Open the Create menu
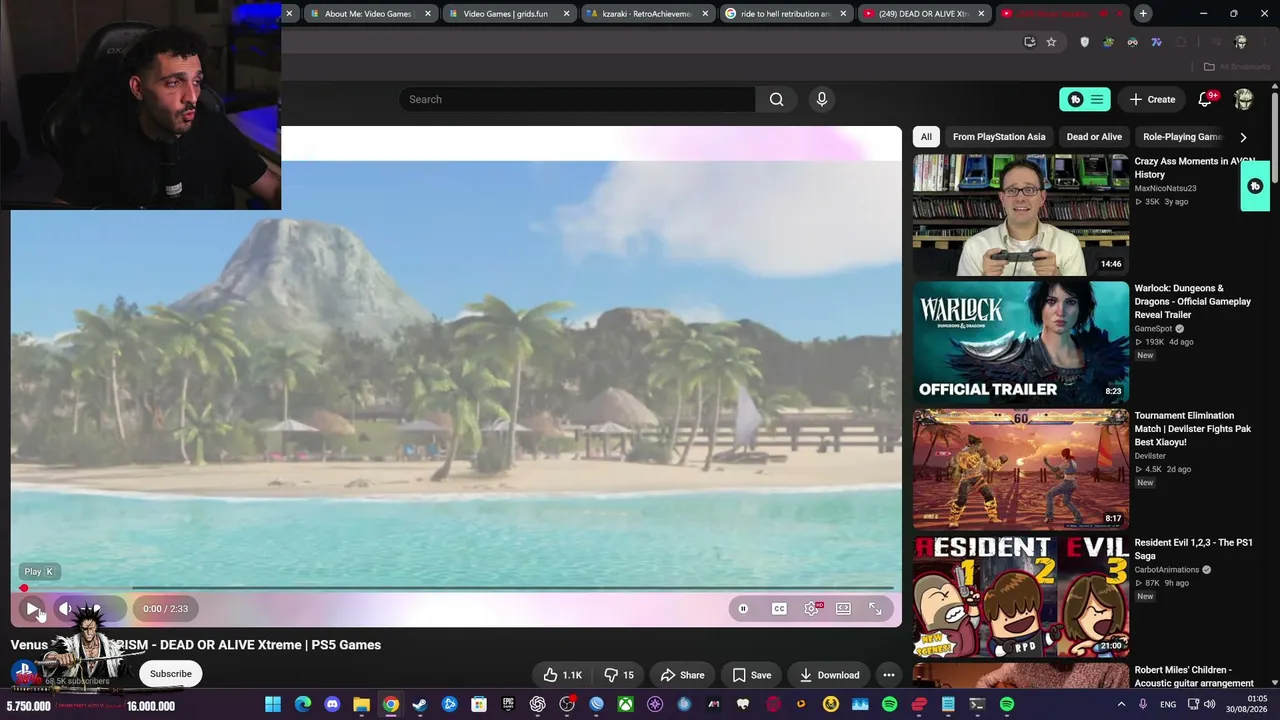 [1152, 99]
